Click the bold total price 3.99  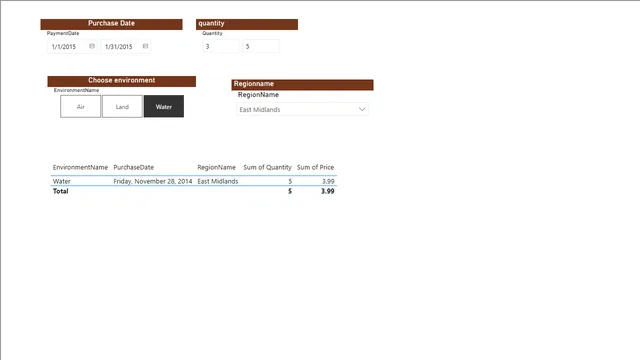point(327,191)
